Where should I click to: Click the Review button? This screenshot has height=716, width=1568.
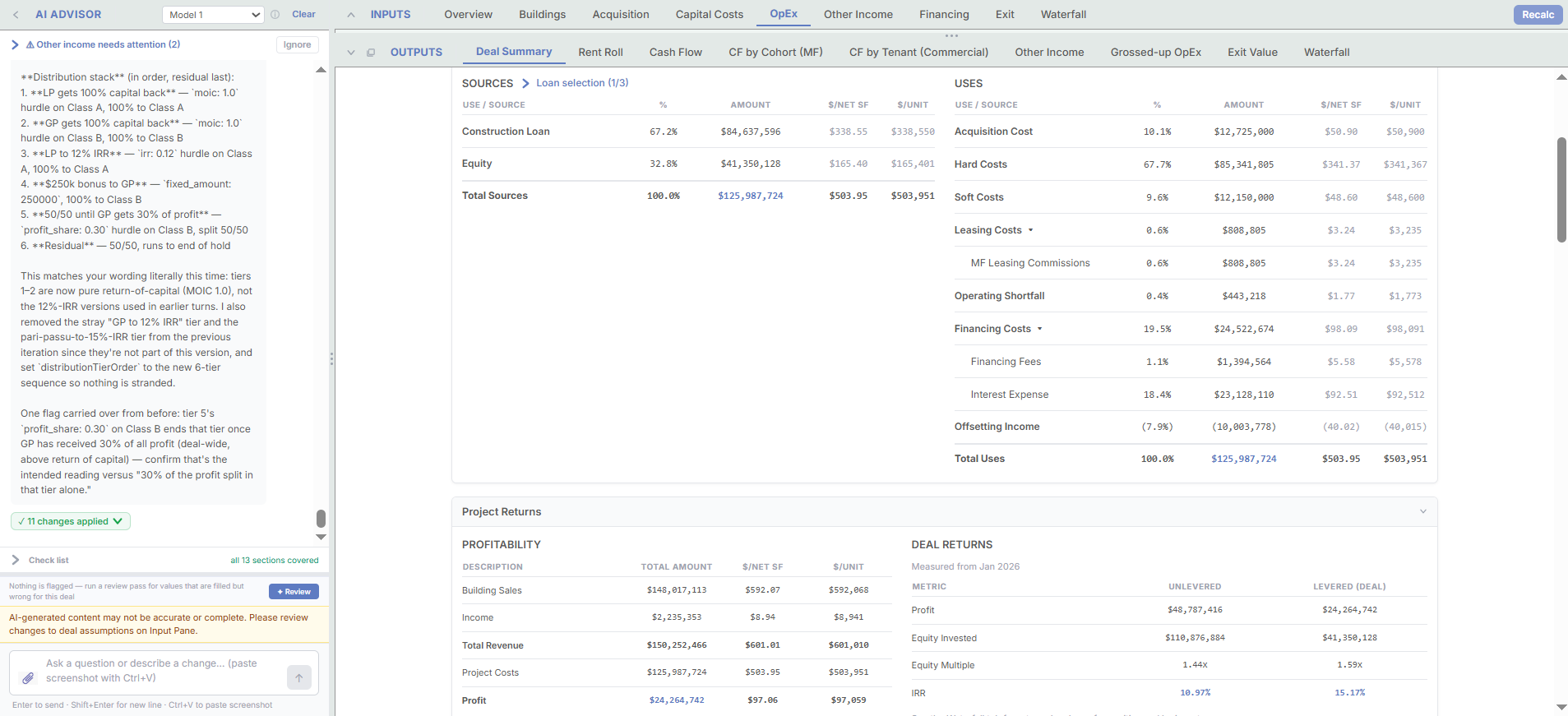click(294, 592)
